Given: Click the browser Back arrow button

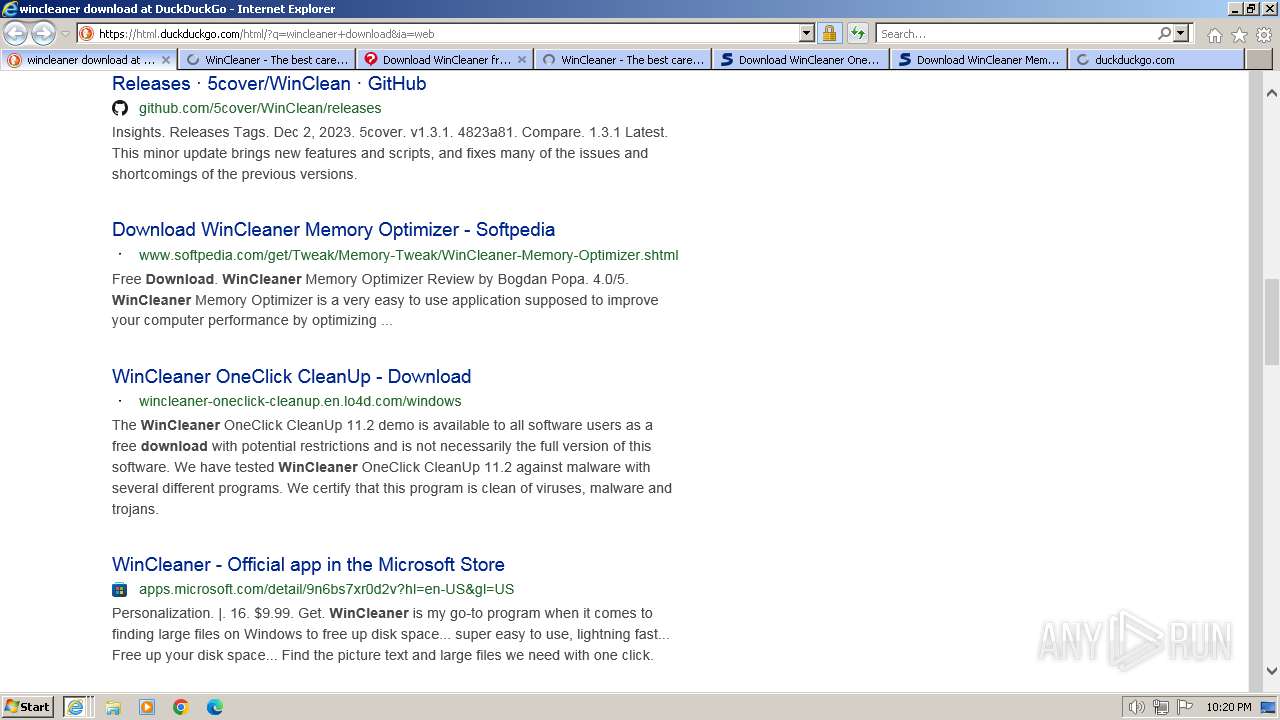Looking at the screenshot, I should [15, 33].
